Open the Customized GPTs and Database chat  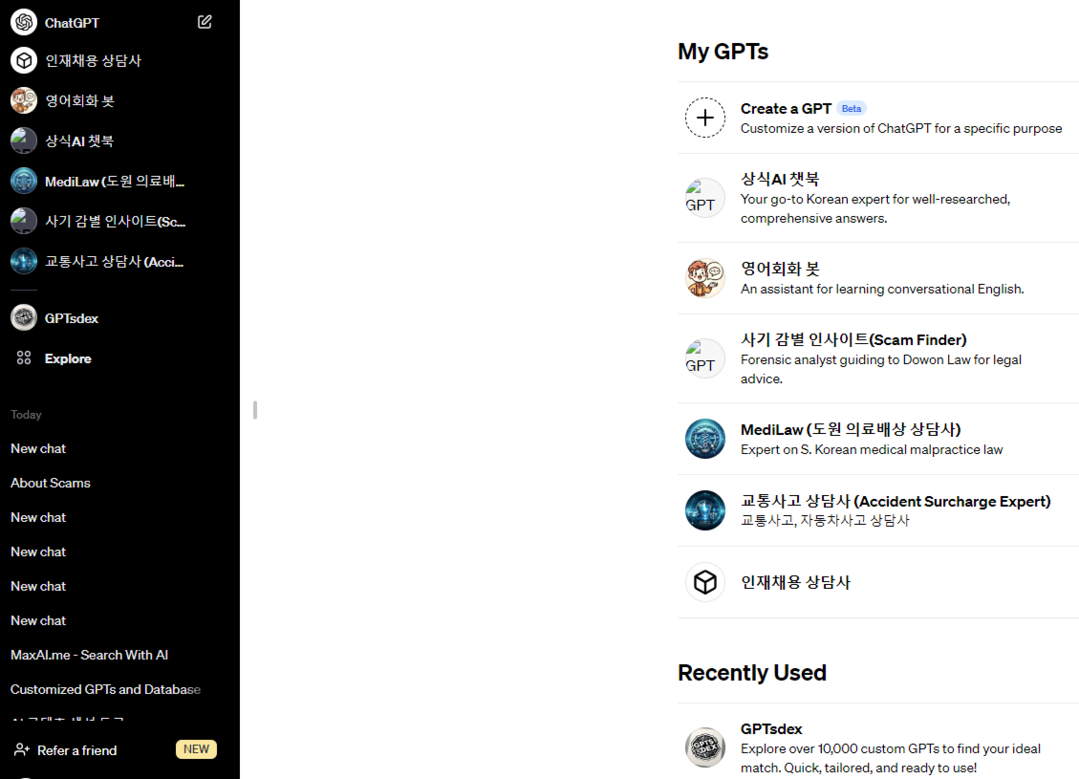click(105, 690)
